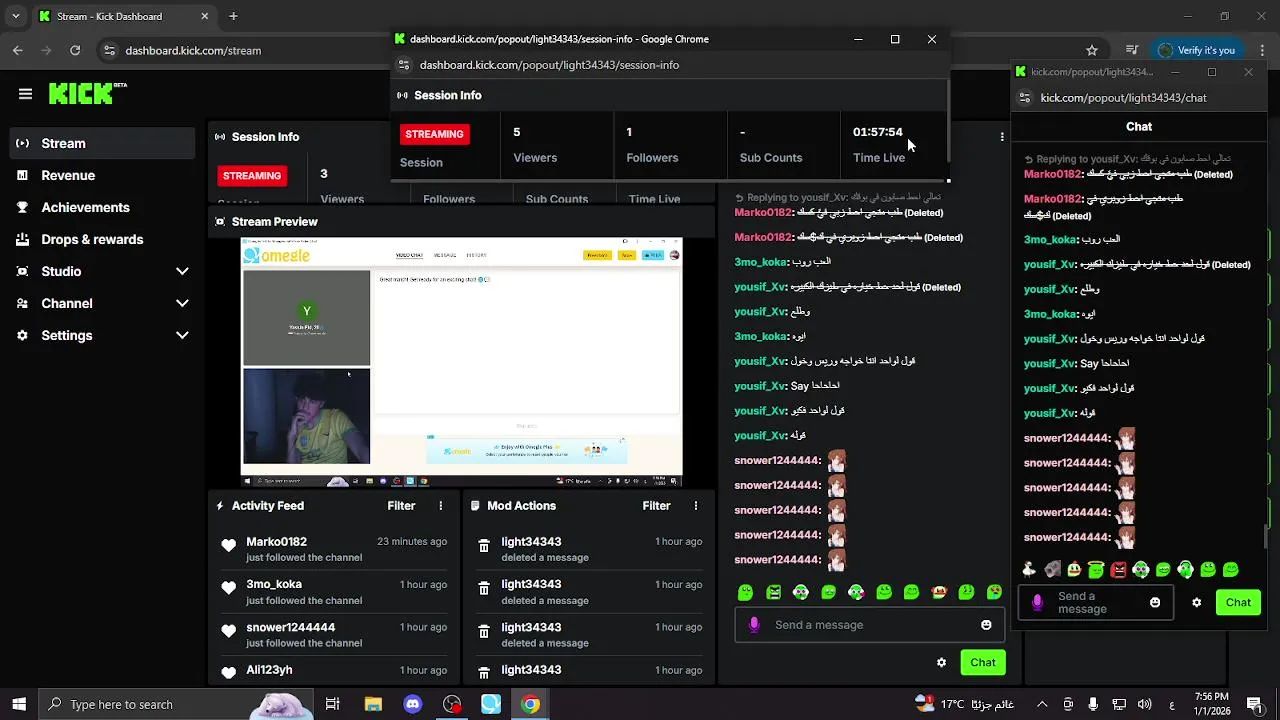
Task: Show hidden system tray icons chevron
Action: (1042, 704)
